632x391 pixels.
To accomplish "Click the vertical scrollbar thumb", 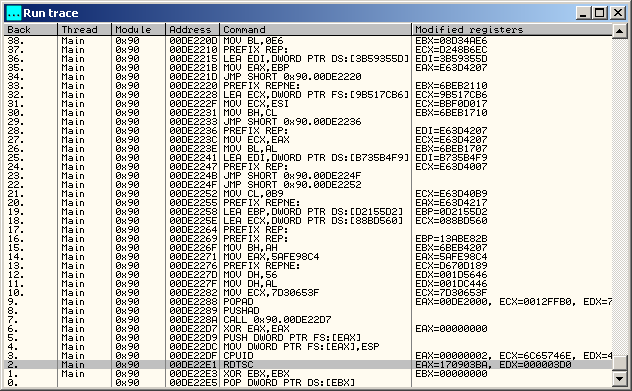I will (620, 362).
